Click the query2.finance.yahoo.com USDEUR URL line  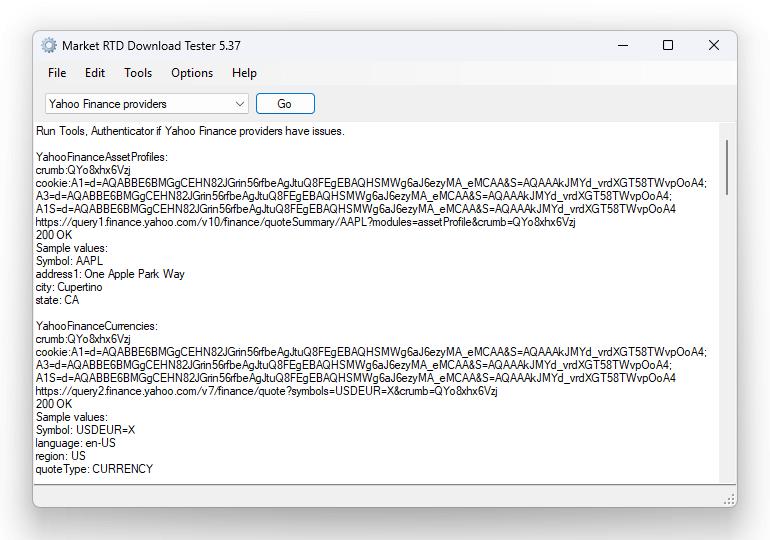(266, 391)
